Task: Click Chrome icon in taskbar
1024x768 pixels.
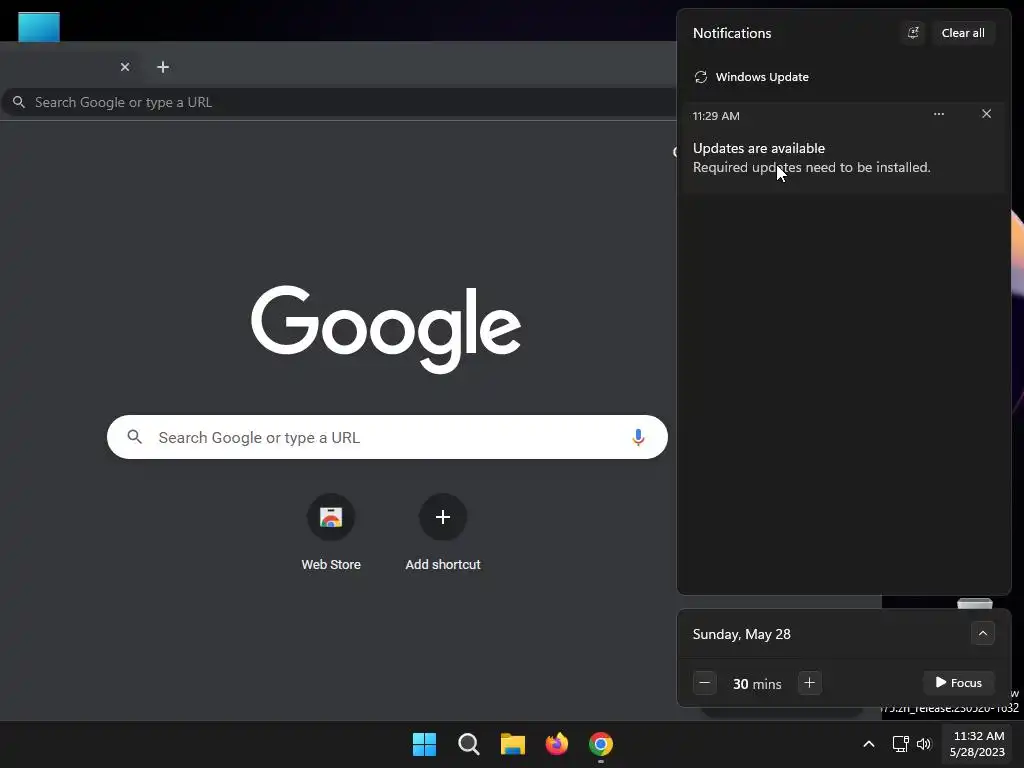Action: [601, 744]
